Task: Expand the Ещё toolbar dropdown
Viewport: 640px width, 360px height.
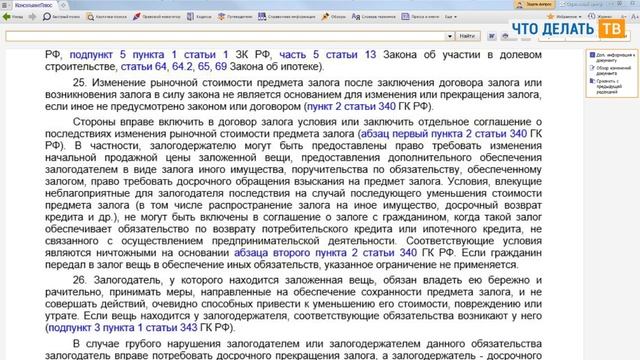Action: pos(451,17)
